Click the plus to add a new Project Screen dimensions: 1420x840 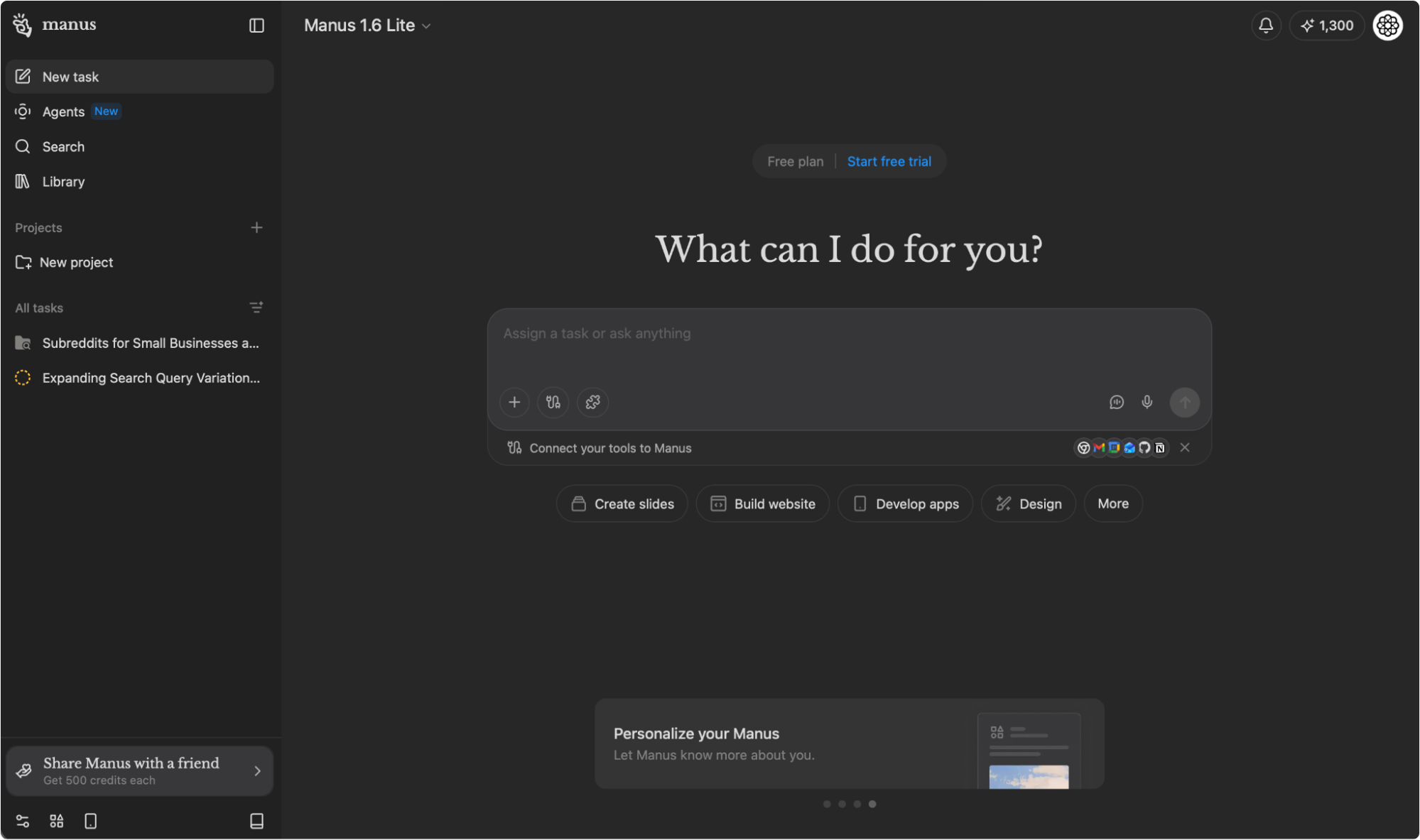point(257,227)
